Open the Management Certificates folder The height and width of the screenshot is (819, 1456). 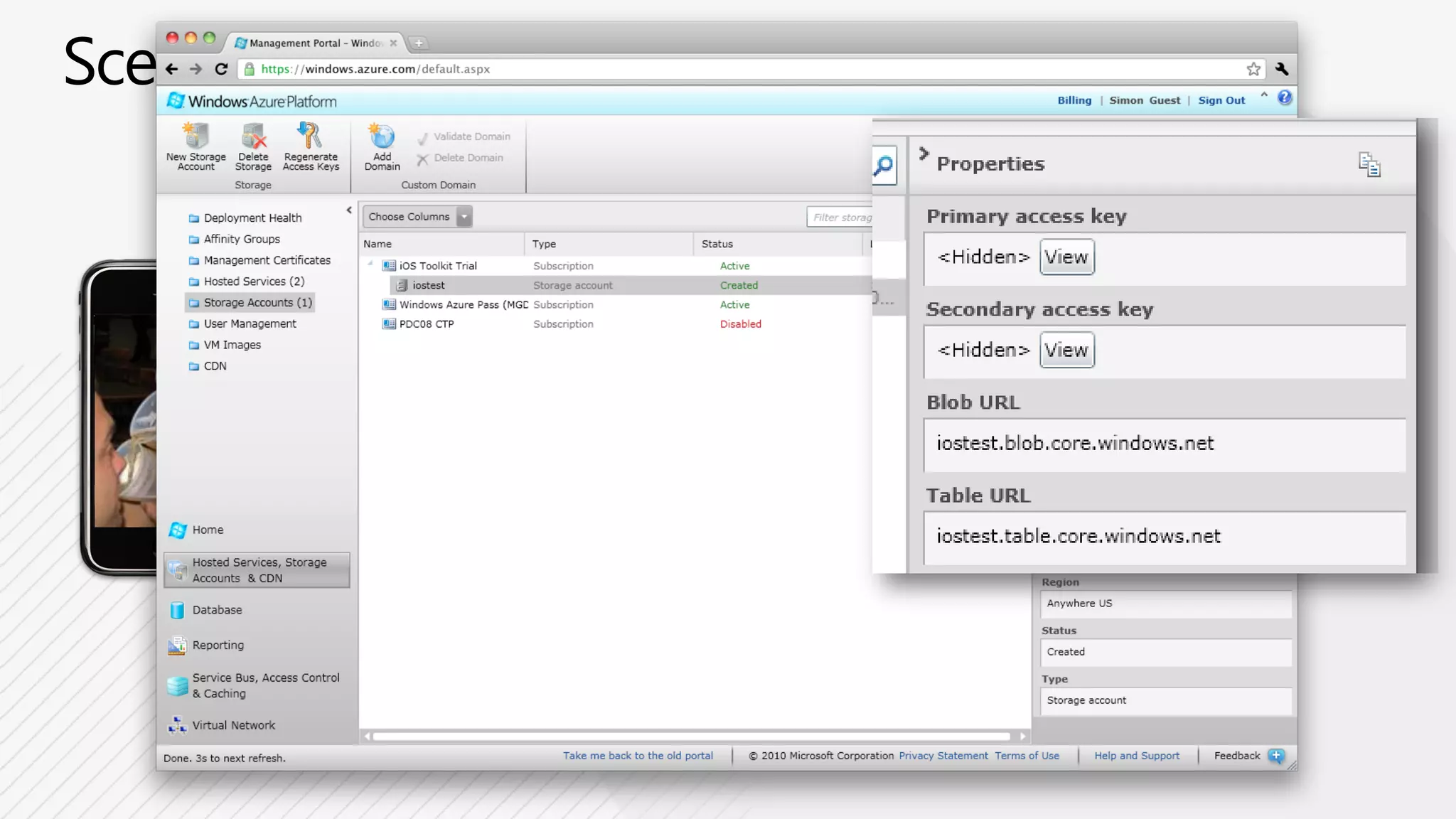[x=259, y=260]
